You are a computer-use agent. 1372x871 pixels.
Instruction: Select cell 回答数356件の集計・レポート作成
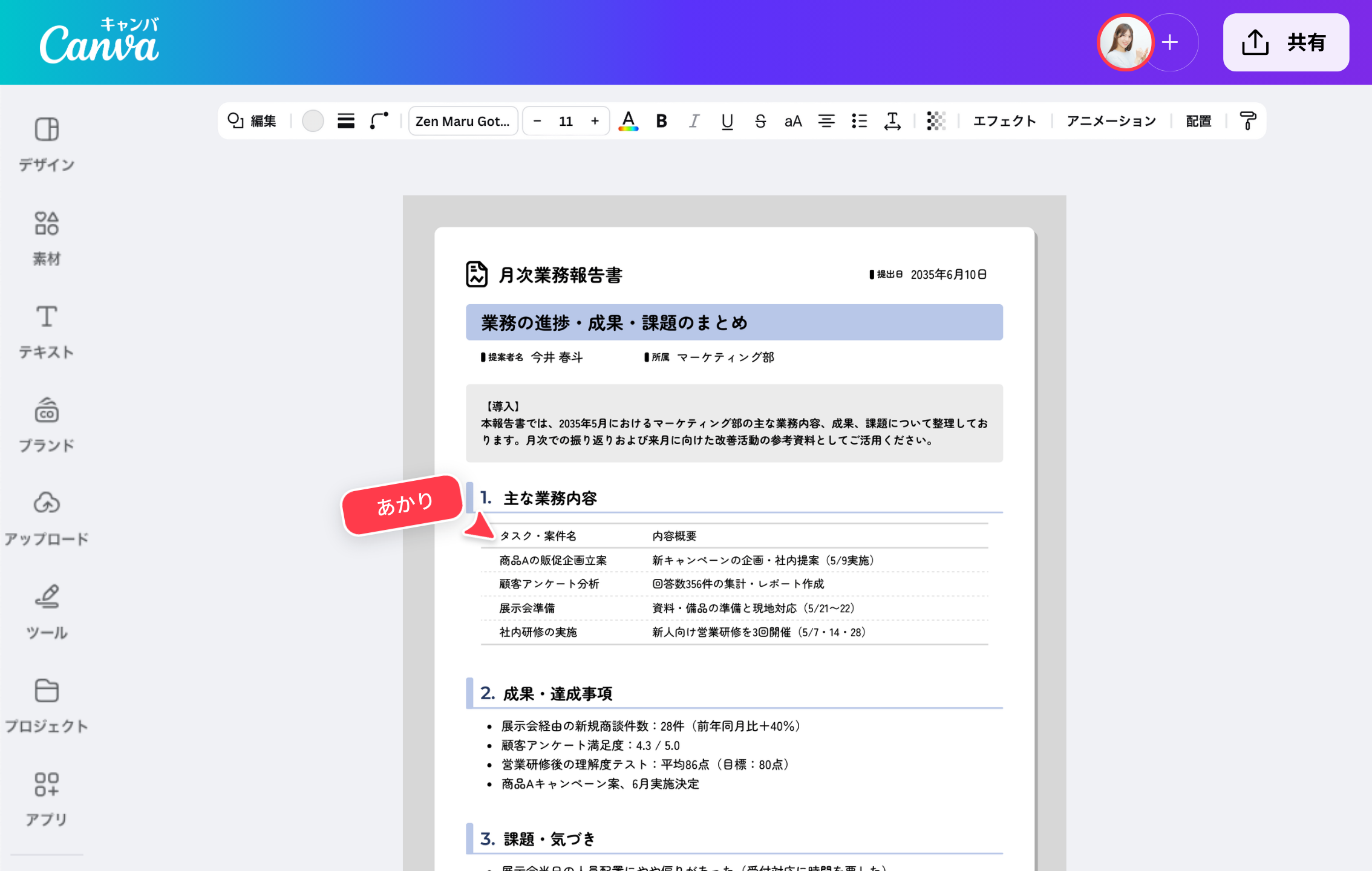(x=738, y=584)
